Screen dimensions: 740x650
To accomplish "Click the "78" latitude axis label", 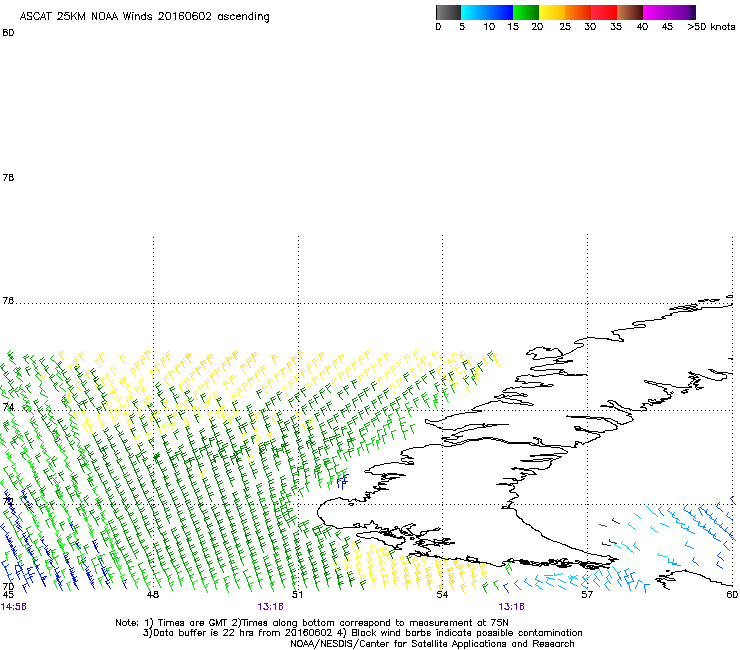I will [8, 177].
